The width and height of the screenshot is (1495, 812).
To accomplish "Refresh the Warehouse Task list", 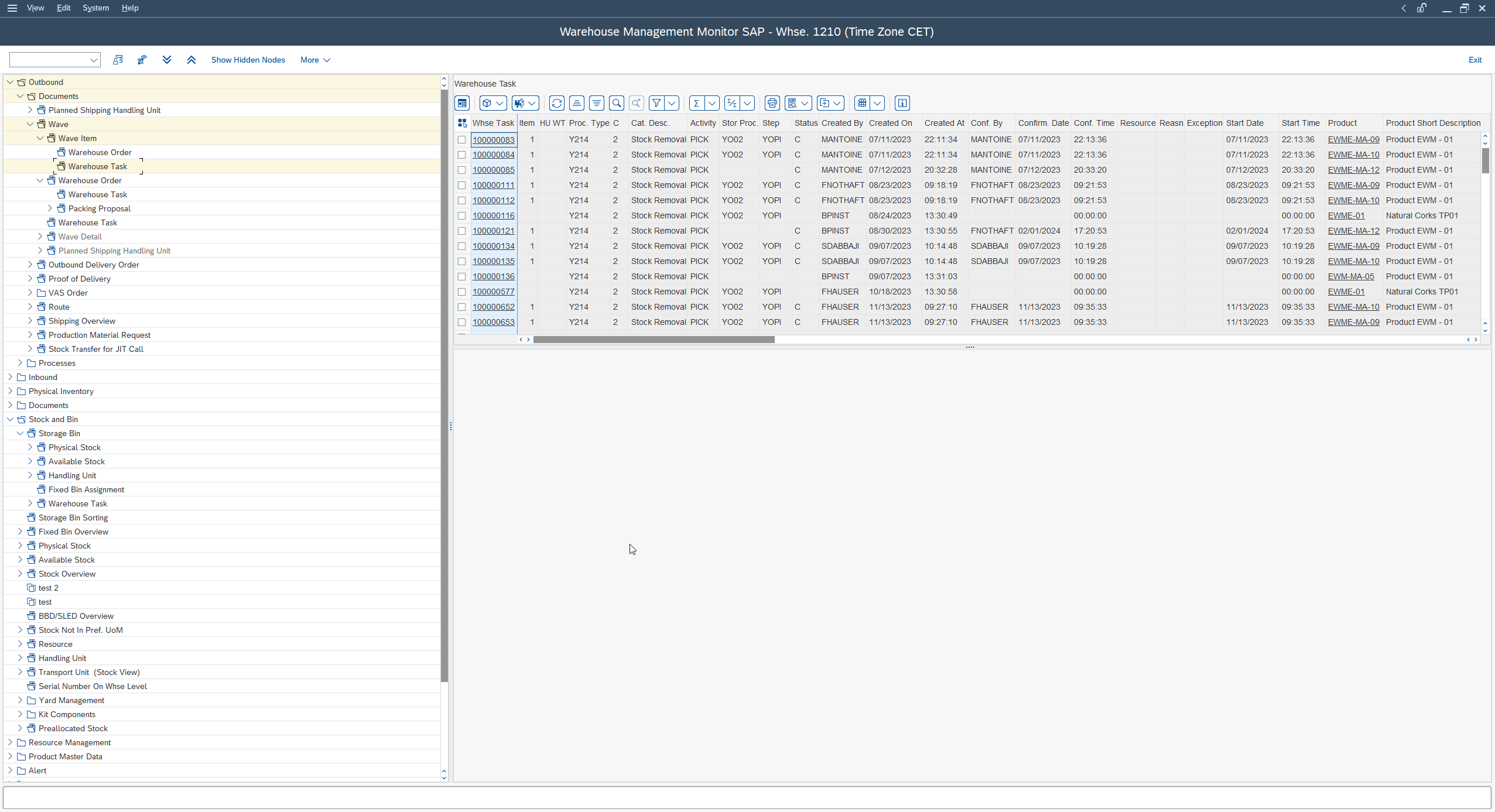I will (556, 103).
